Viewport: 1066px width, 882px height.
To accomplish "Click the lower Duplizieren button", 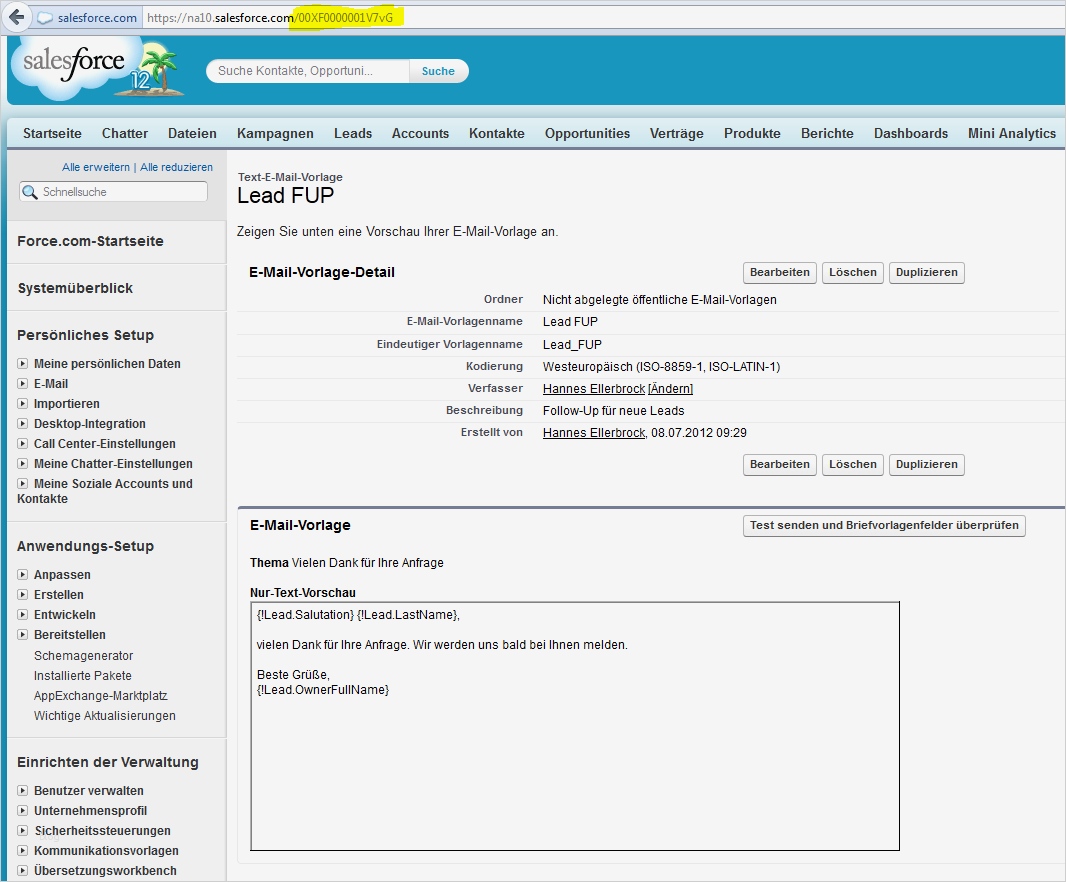I will click(927, 464).
